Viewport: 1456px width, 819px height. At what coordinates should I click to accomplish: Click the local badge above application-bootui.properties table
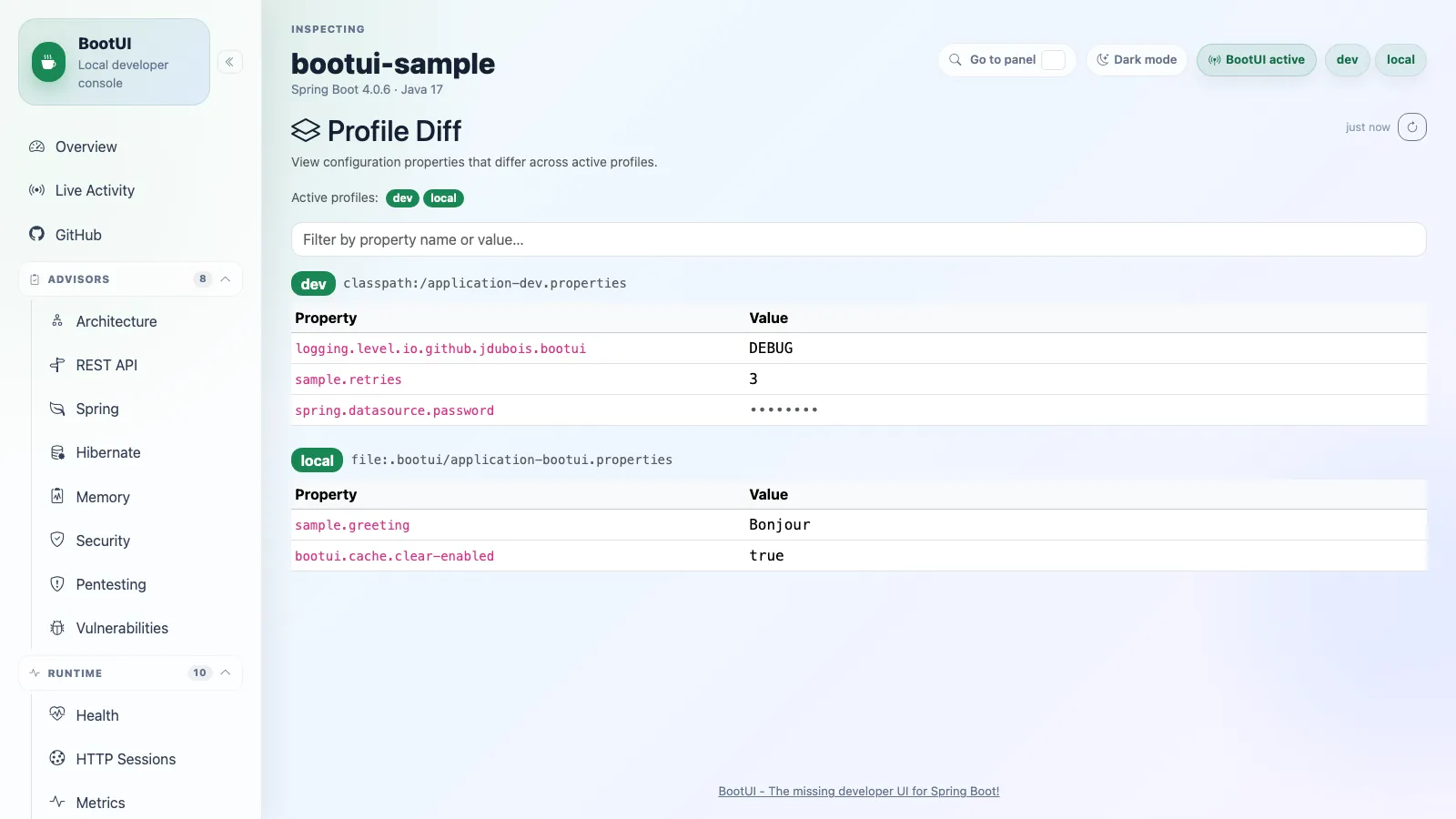[x=317, y=460]
